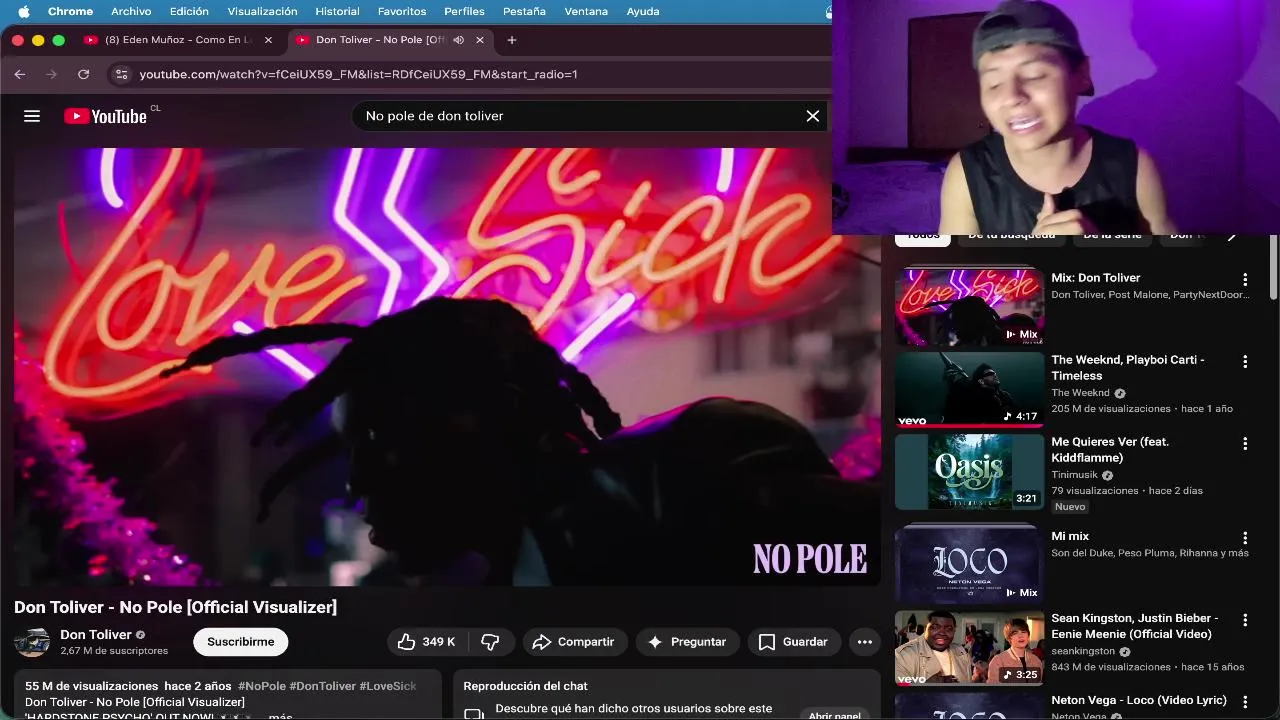The width and height of the screenshot is (1280, 720).
Task: Click the Guardar button
Action: [794, 642]
